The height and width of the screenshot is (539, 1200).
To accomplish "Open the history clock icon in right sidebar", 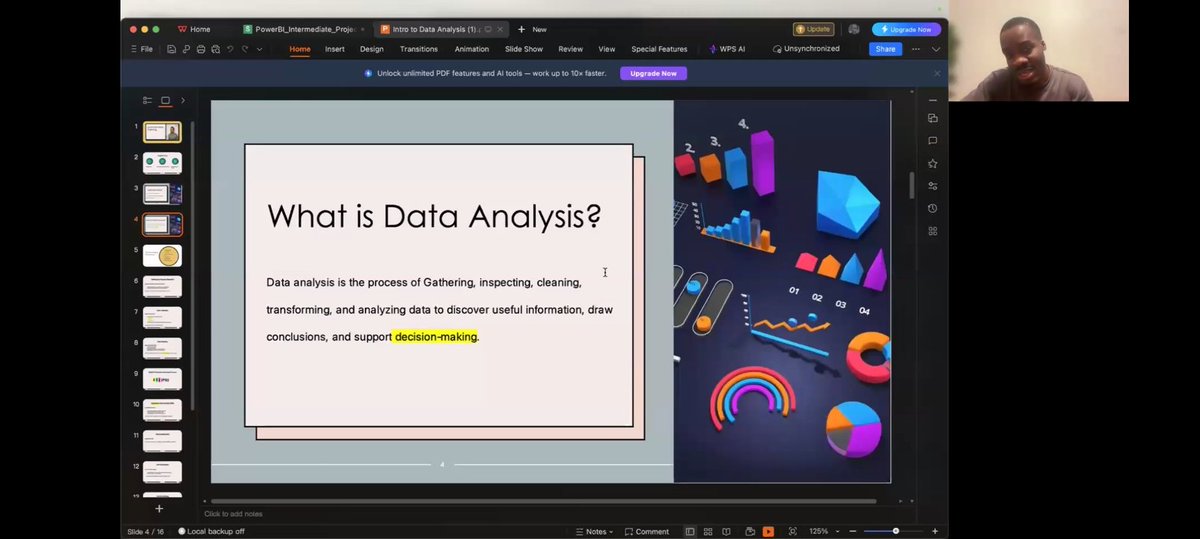I will 933,208.
